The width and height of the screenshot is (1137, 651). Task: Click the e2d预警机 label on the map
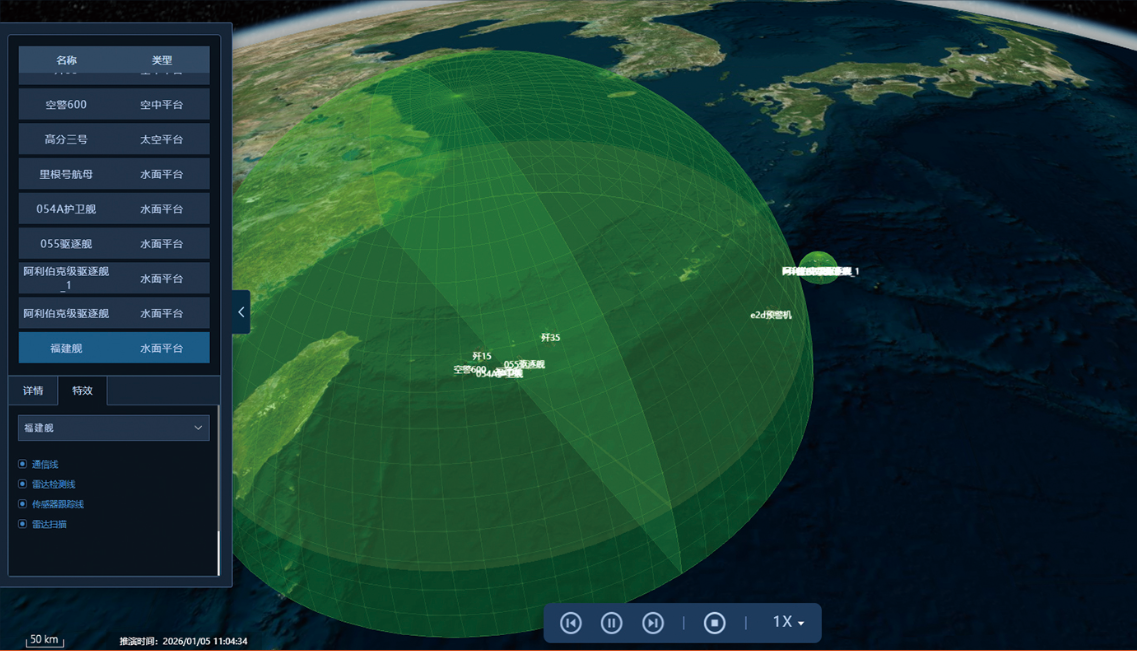[x=771, y=315]
